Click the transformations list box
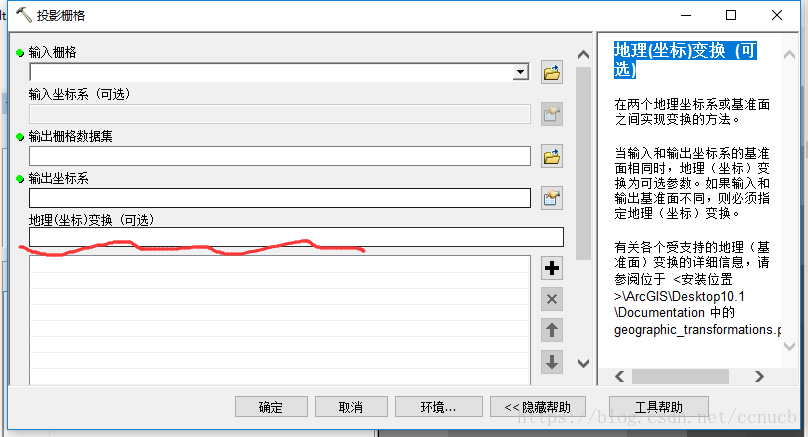This screenshot has width=808, height=437. (280, 320)
